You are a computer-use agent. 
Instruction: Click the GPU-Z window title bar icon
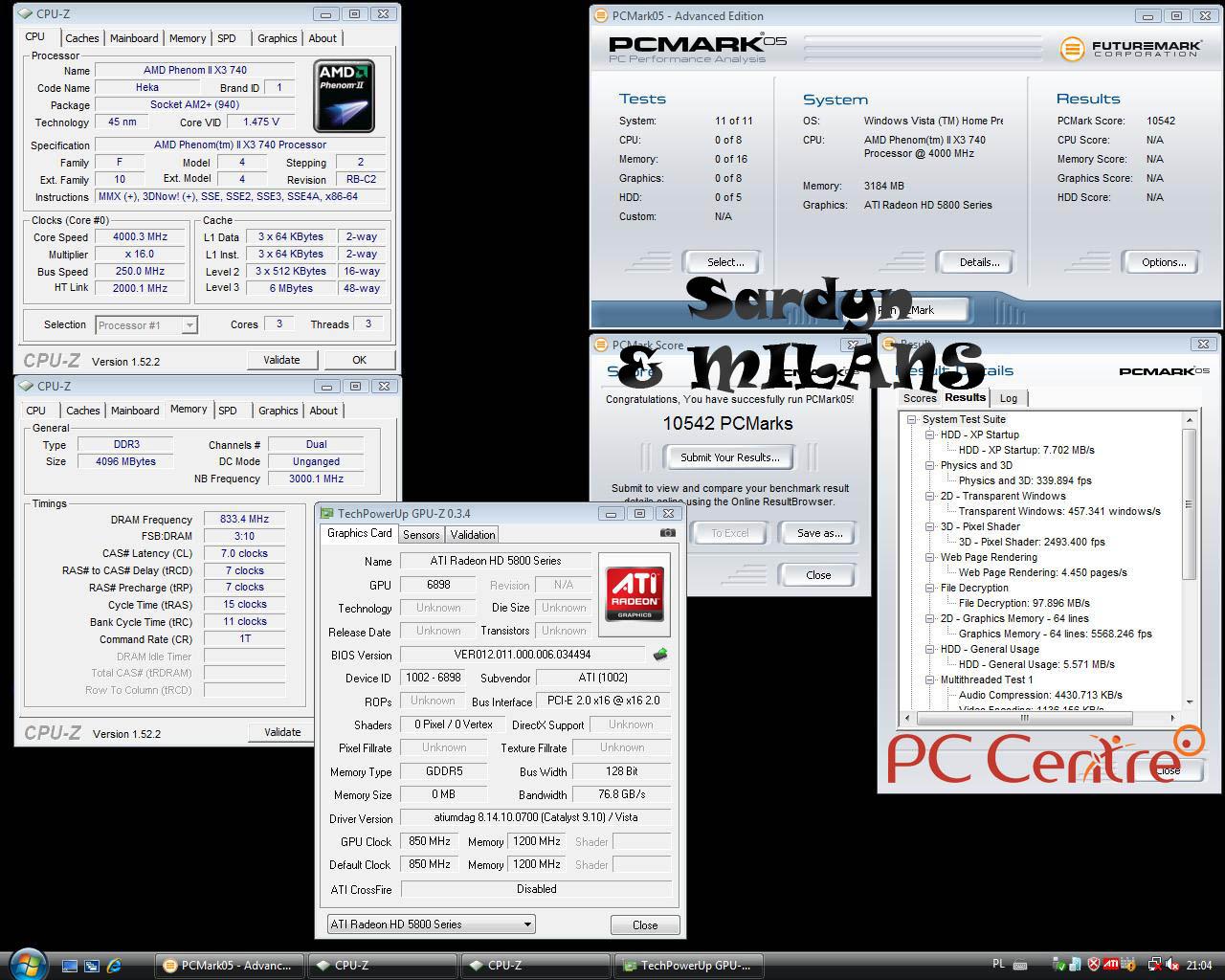point(327,513)
